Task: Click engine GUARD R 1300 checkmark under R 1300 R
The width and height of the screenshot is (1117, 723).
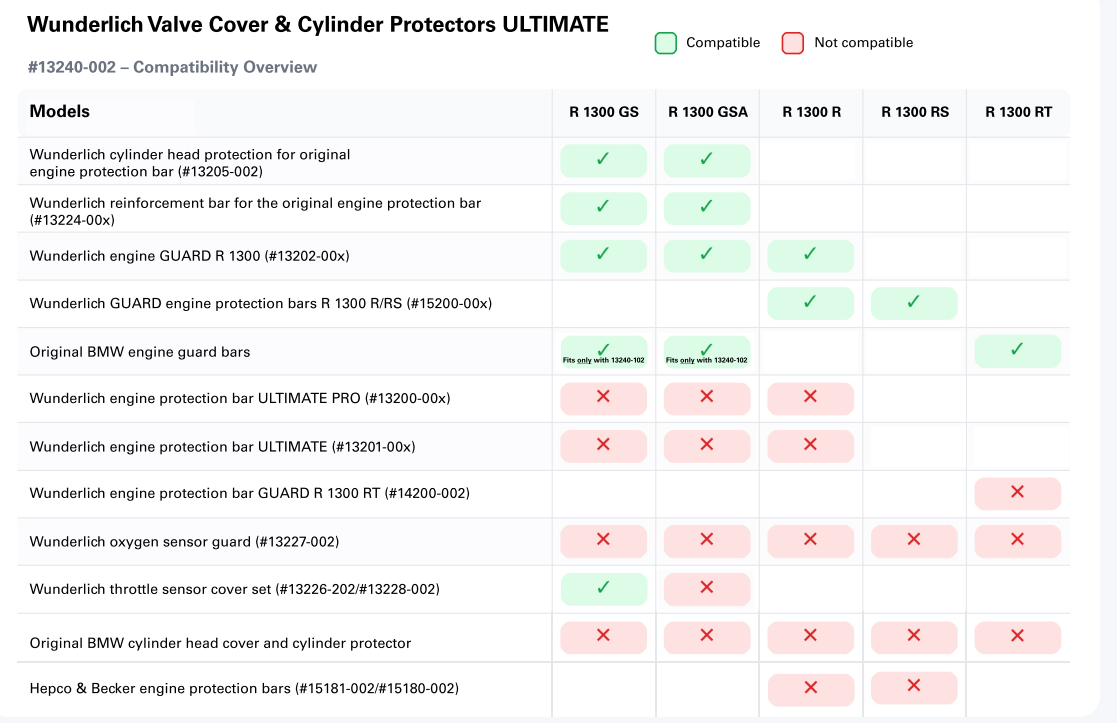Action: coord(810,256)
